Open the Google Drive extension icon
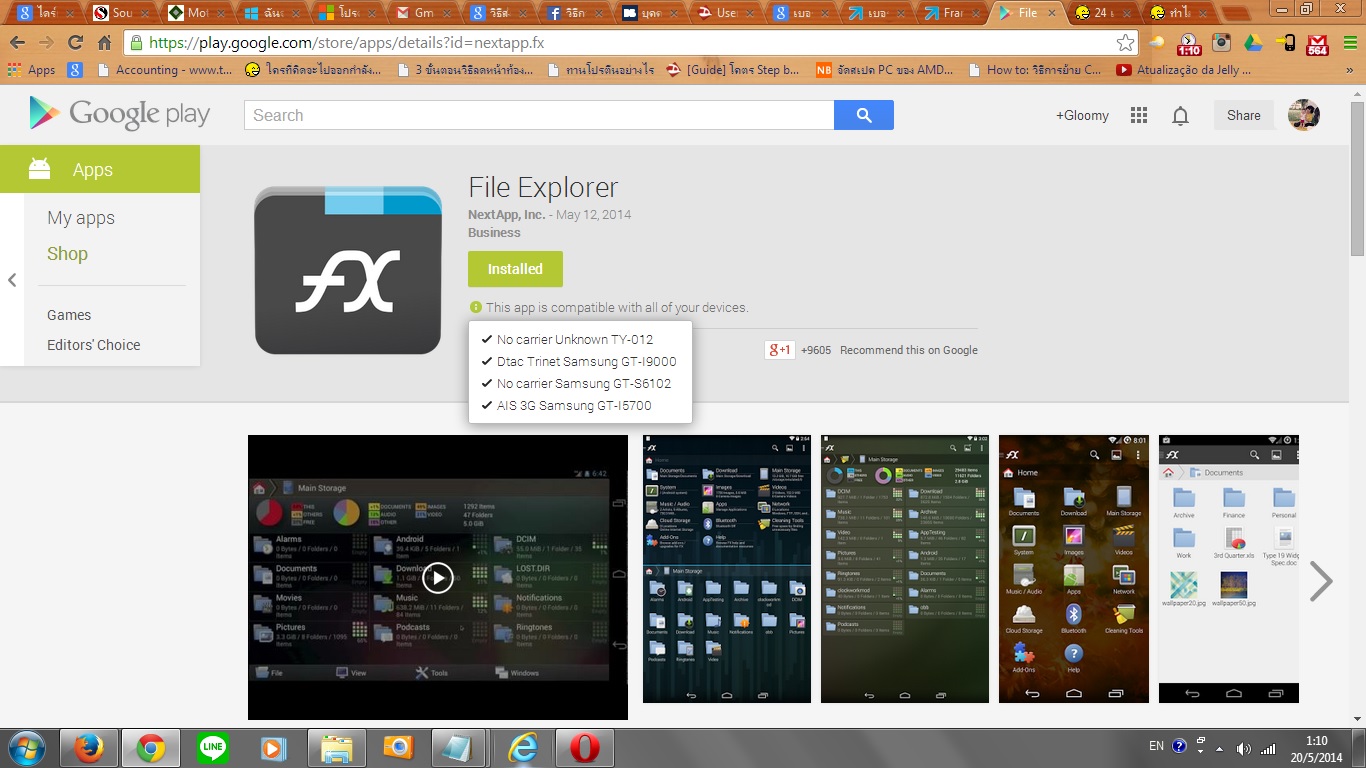 [1253, 43]
